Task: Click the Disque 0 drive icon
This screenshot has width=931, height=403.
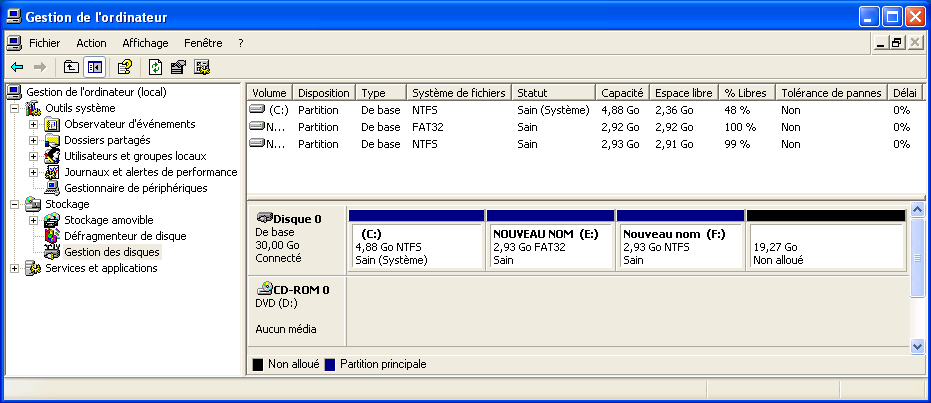Action: 264,218
